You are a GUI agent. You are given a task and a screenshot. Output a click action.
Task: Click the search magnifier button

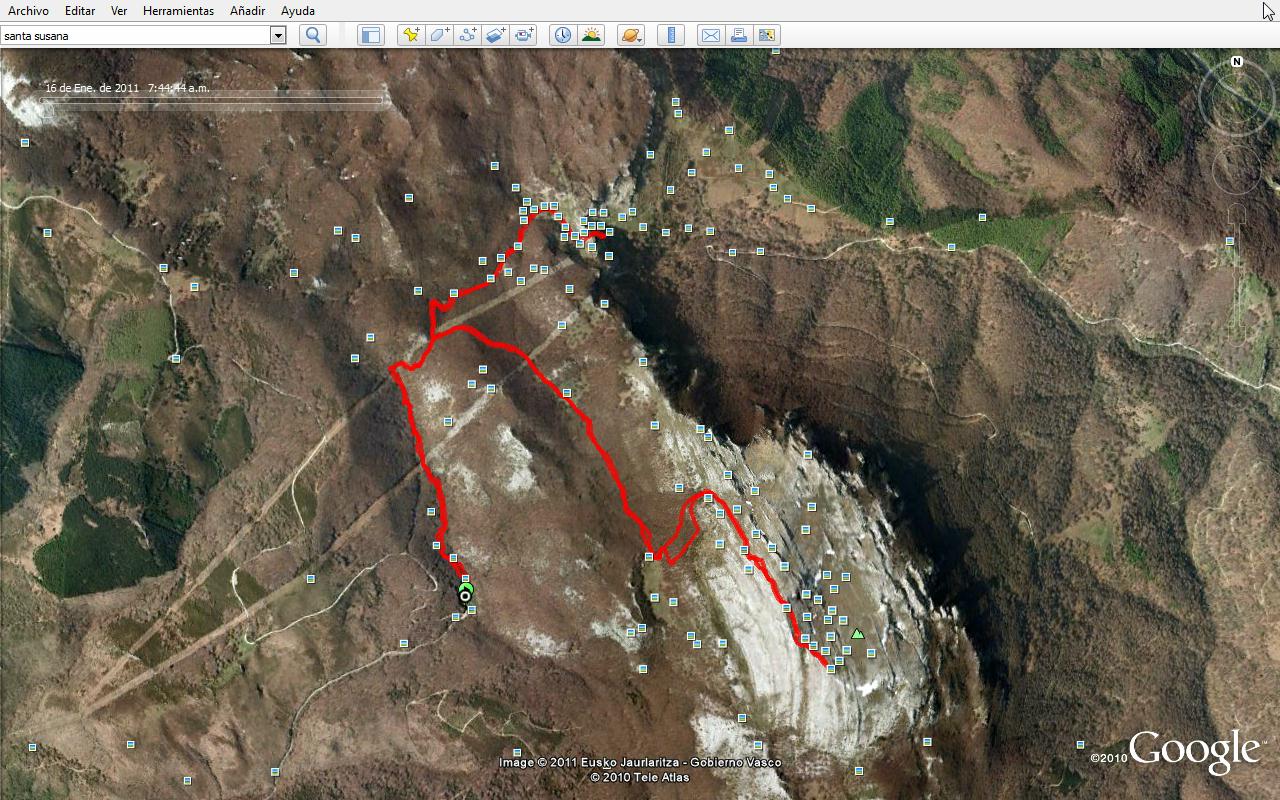[x=313, y=35]
